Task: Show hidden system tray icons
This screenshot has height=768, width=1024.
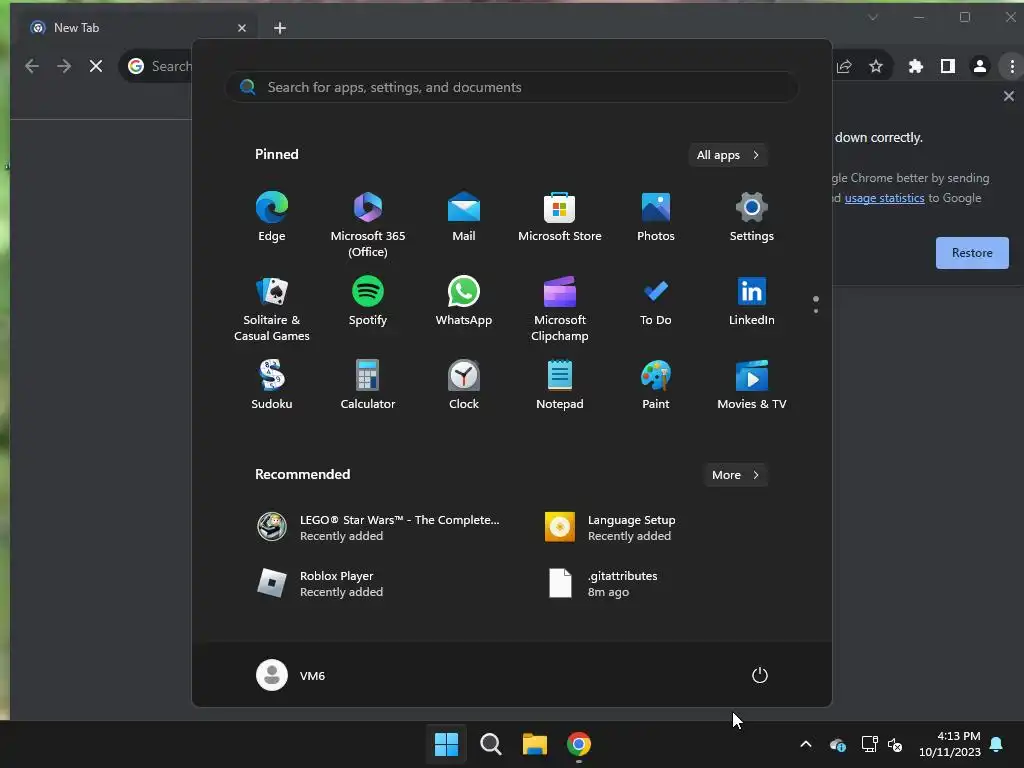Action: point(806,744)
